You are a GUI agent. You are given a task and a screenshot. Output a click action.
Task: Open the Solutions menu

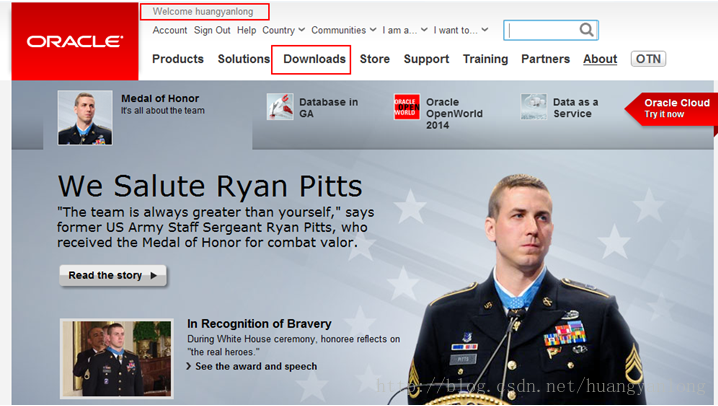(244, 59)
